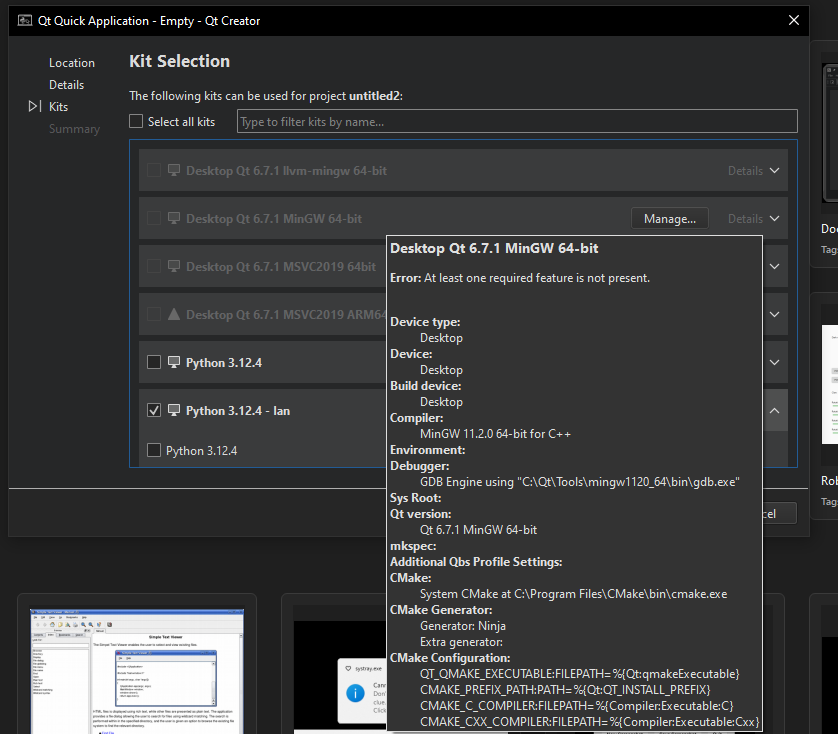Expand Details for the llvm-mingw 64-bit kit

pos(754,171)
